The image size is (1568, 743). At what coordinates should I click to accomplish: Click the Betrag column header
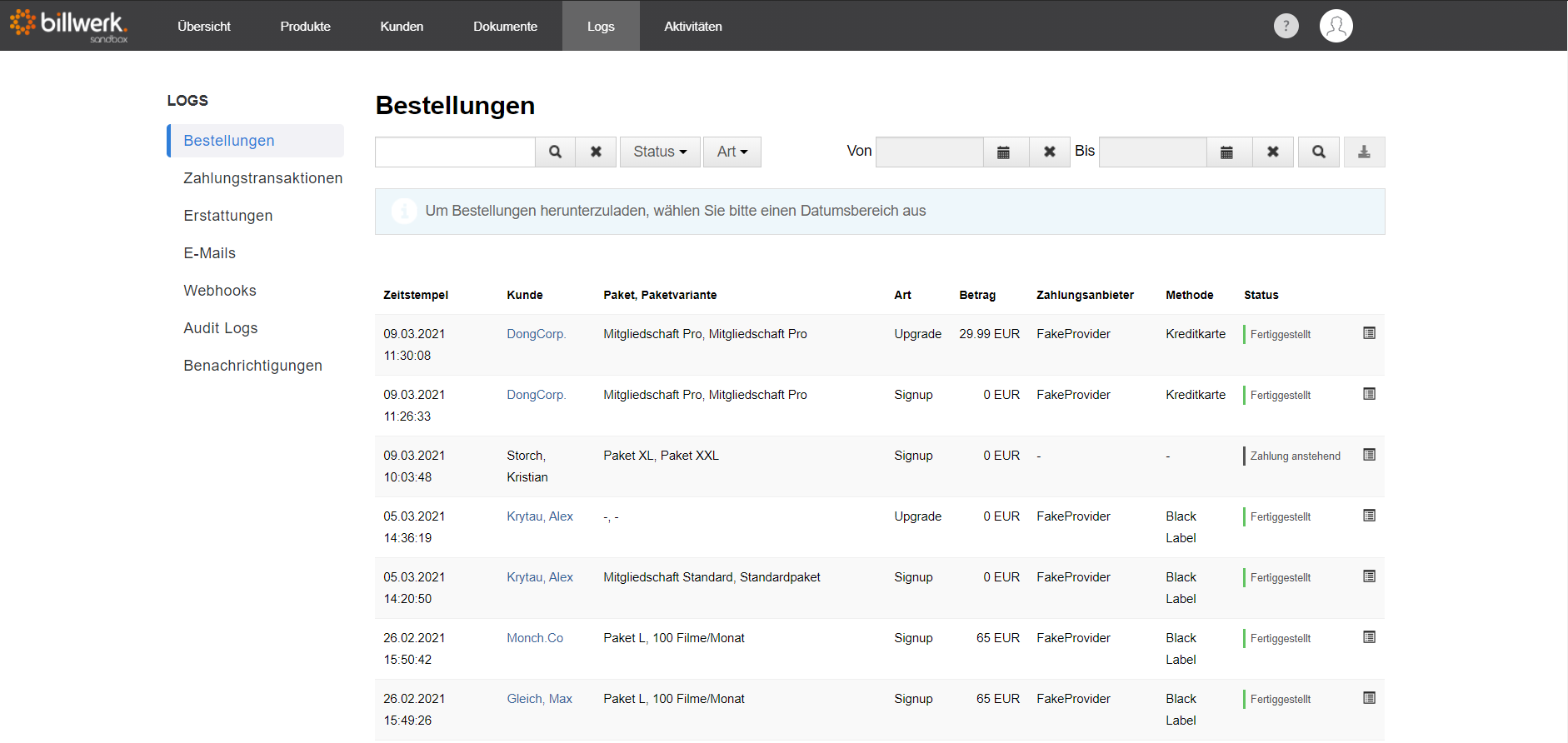[977, 295]
